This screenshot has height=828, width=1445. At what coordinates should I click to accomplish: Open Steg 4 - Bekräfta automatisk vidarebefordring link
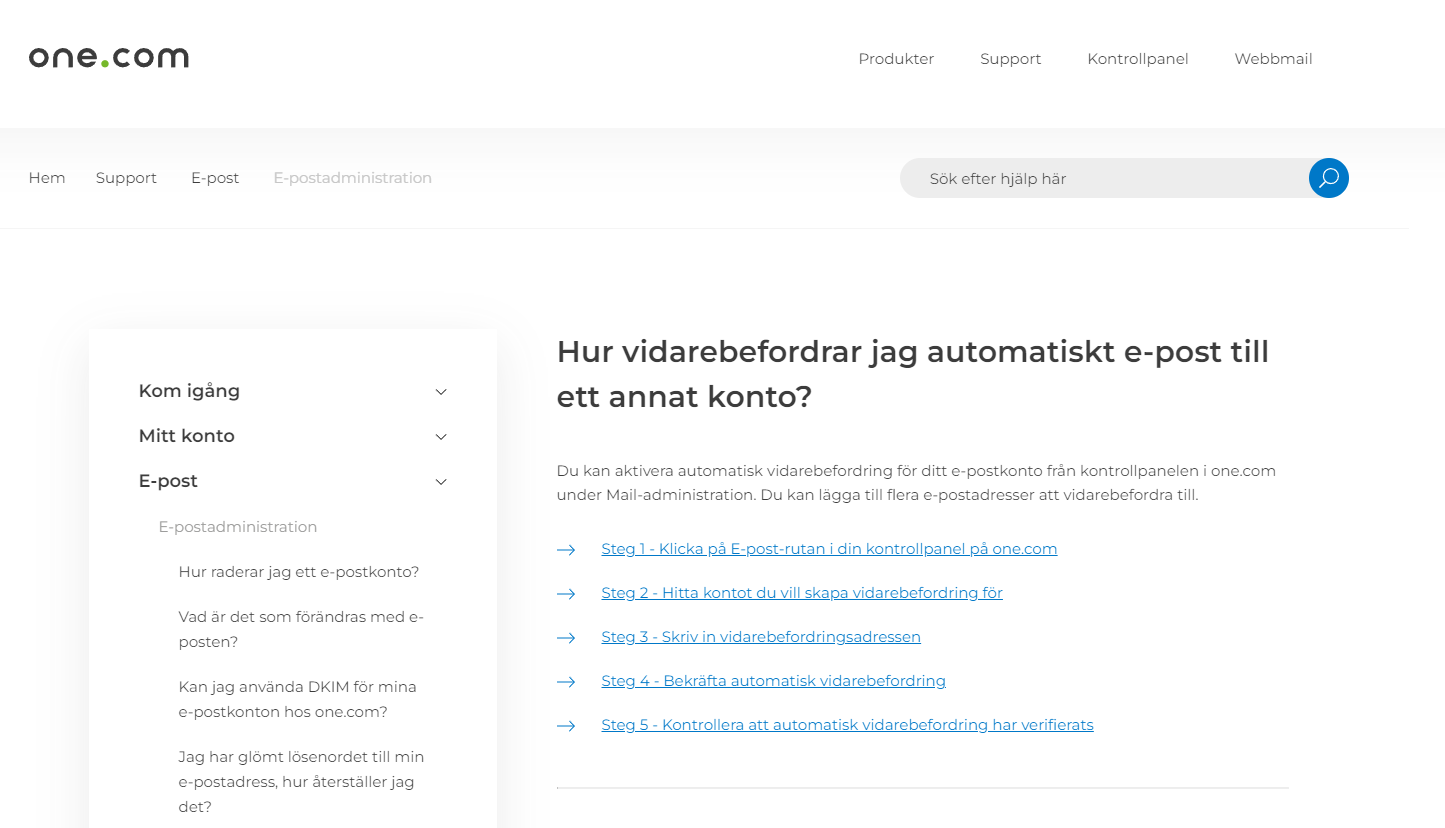coord(773,681)
